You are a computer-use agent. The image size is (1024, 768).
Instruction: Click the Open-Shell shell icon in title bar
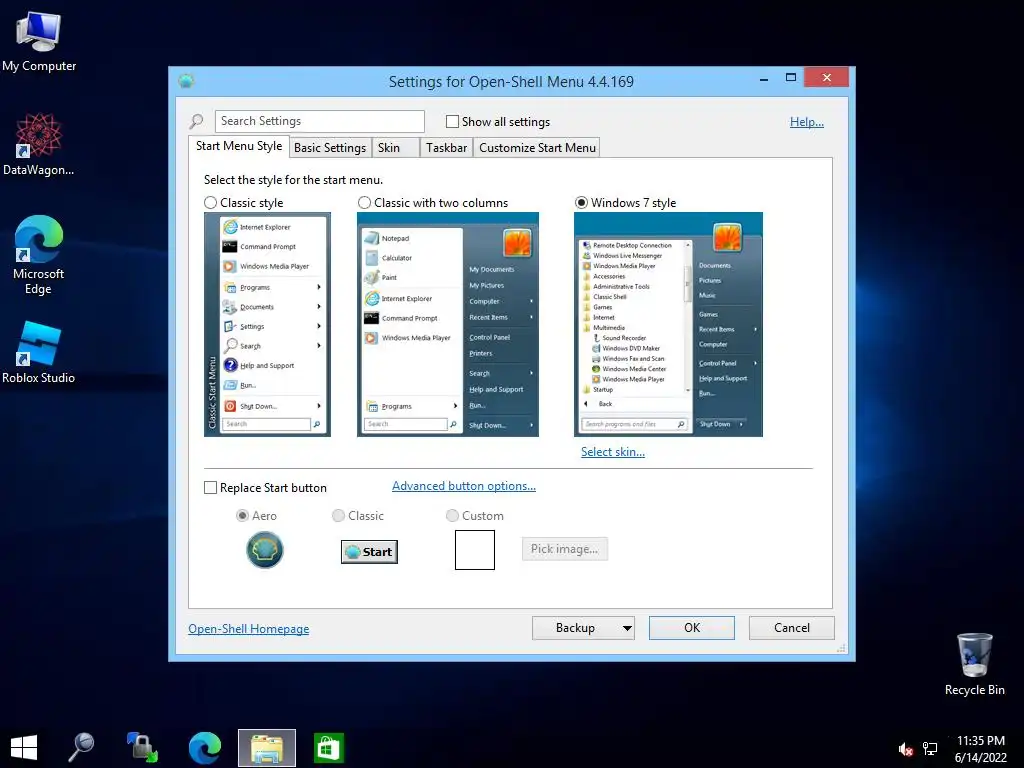point(186,81)
